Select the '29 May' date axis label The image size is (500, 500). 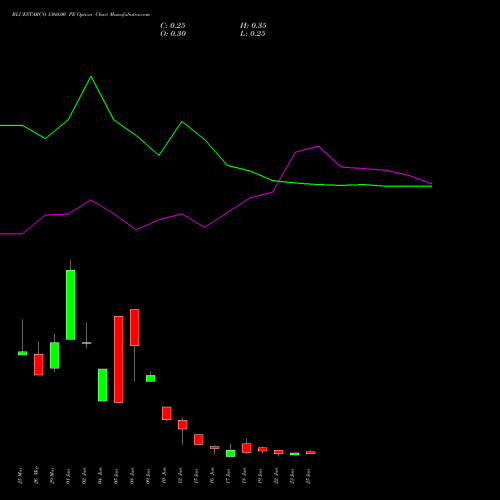pyautogui.click(x=53, y=475)
